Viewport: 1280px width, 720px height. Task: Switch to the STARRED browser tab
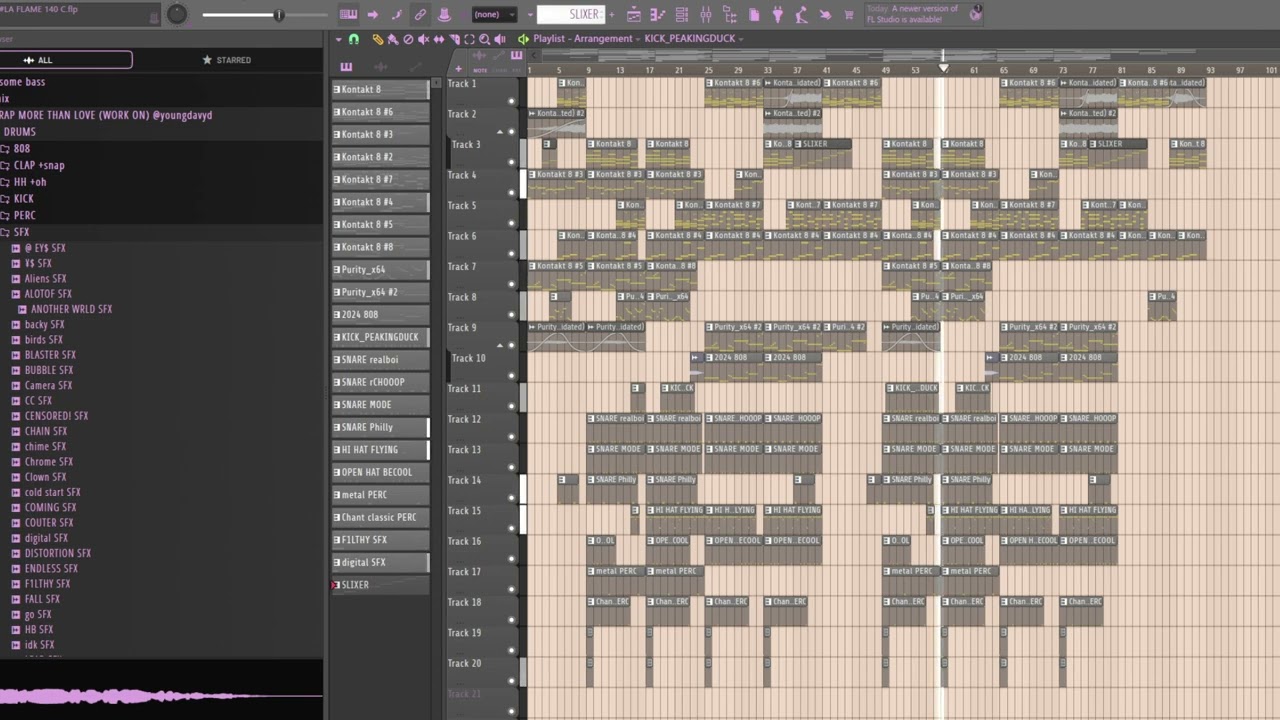(x=227, y=60)
